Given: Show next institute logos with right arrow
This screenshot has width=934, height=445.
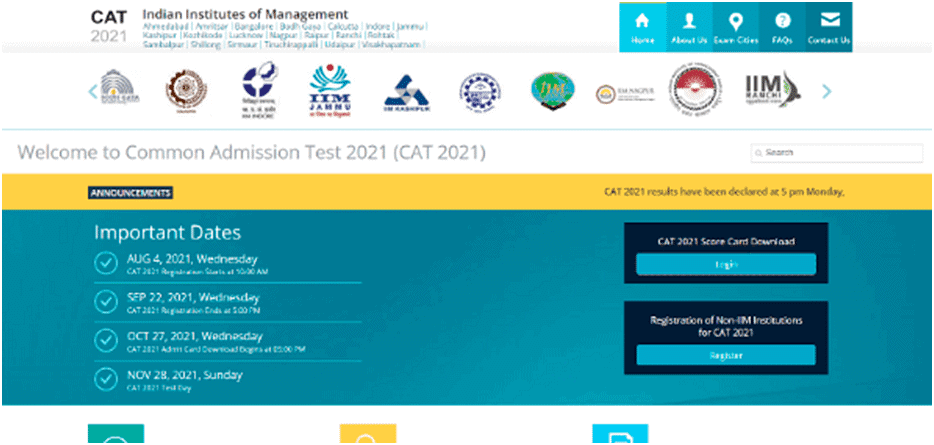Looking at the screenshot, I should [826, 91].
